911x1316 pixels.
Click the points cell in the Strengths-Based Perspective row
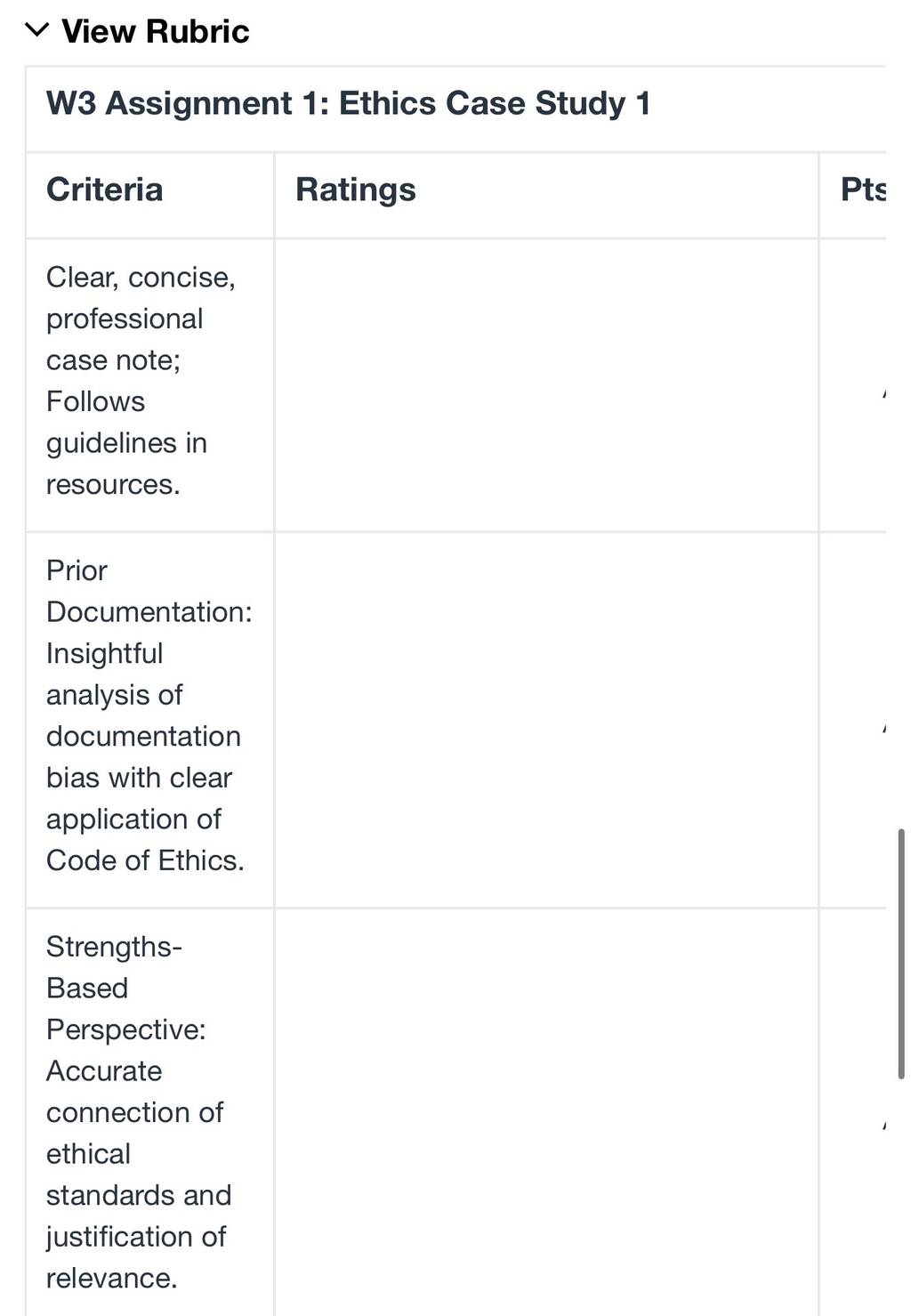pyautogui.click(x=852, y=1112)
